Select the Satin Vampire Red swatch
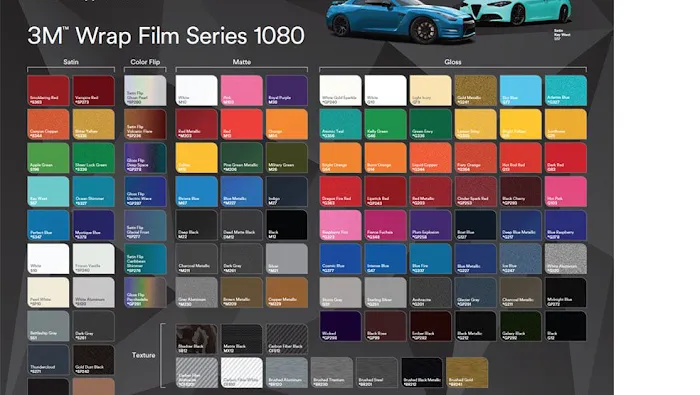 point(93,91)
